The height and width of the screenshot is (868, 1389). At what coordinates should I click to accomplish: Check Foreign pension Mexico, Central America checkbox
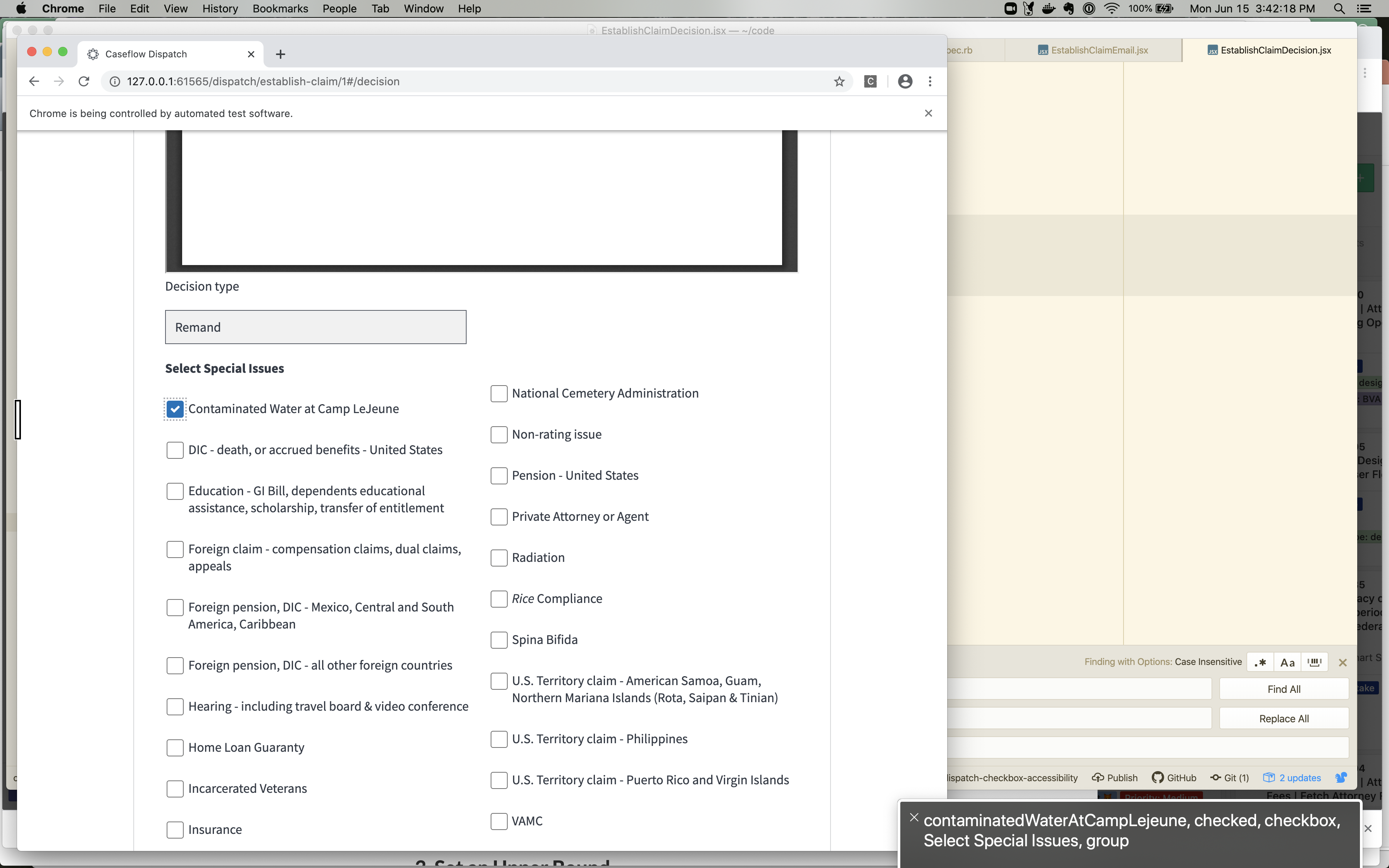click(x=175, y=607)
